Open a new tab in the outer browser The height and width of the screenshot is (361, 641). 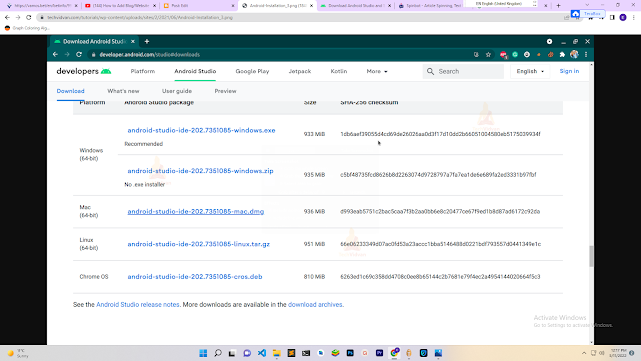coord(558,5)
